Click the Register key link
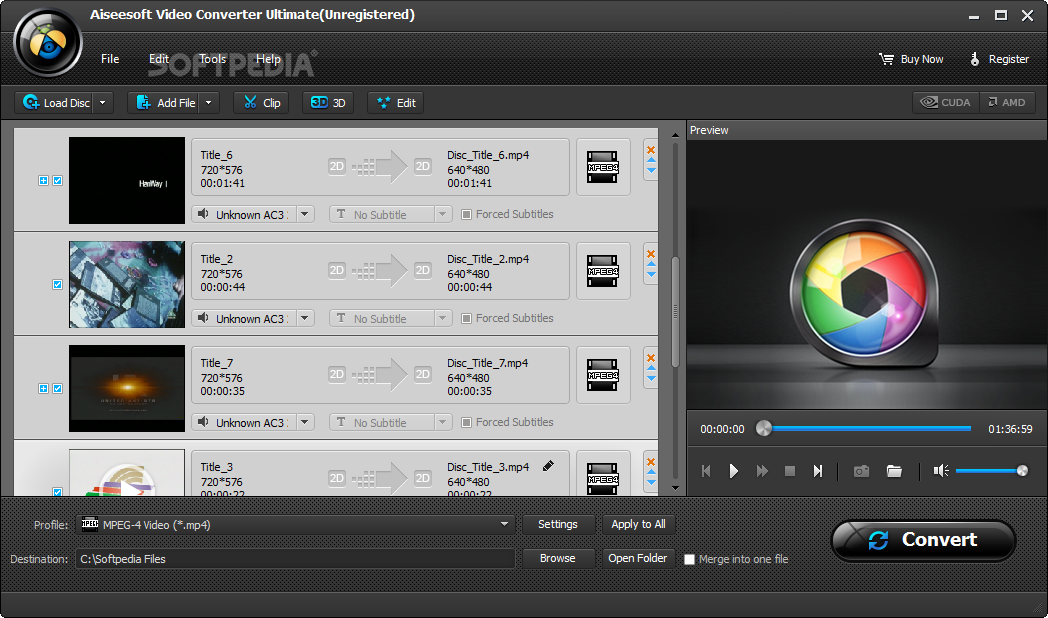The height and width of the screenshot is (618, 1048). pos(999,59)
